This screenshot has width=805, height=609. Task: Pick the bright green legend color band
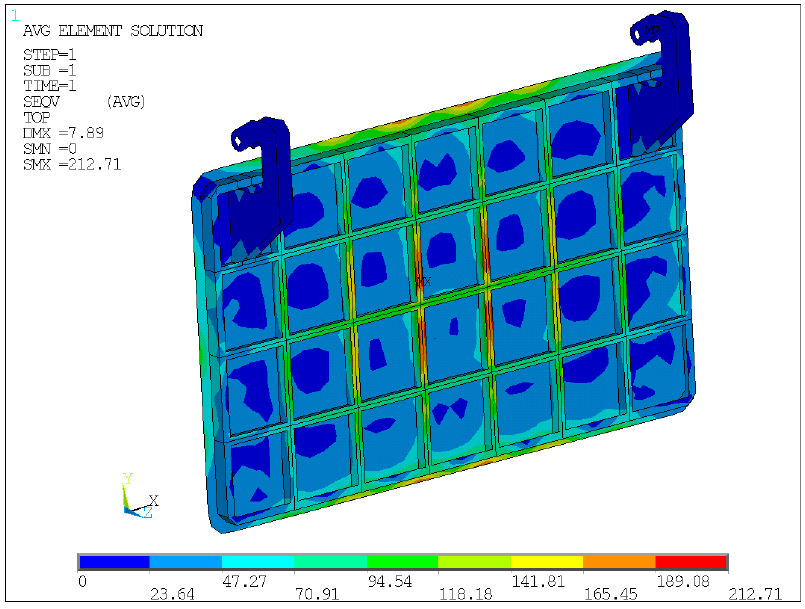click(403, 562)
